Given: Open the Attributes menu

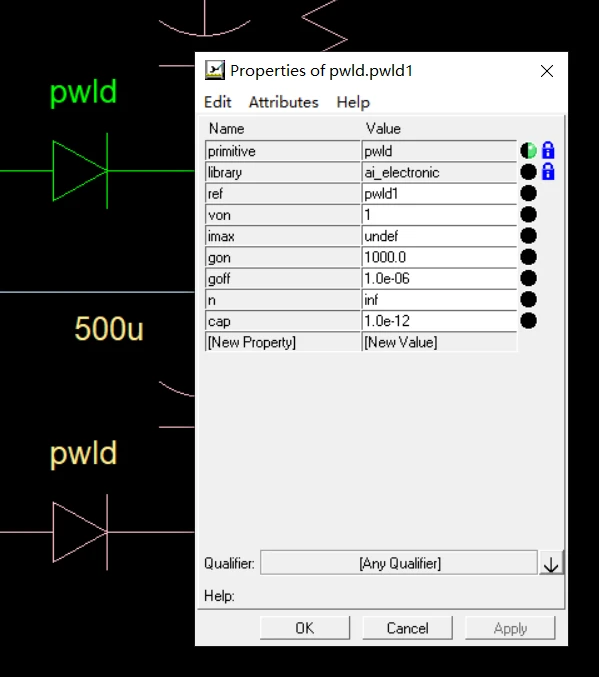Looking at the screenshot, I should (x=284, y=102).
